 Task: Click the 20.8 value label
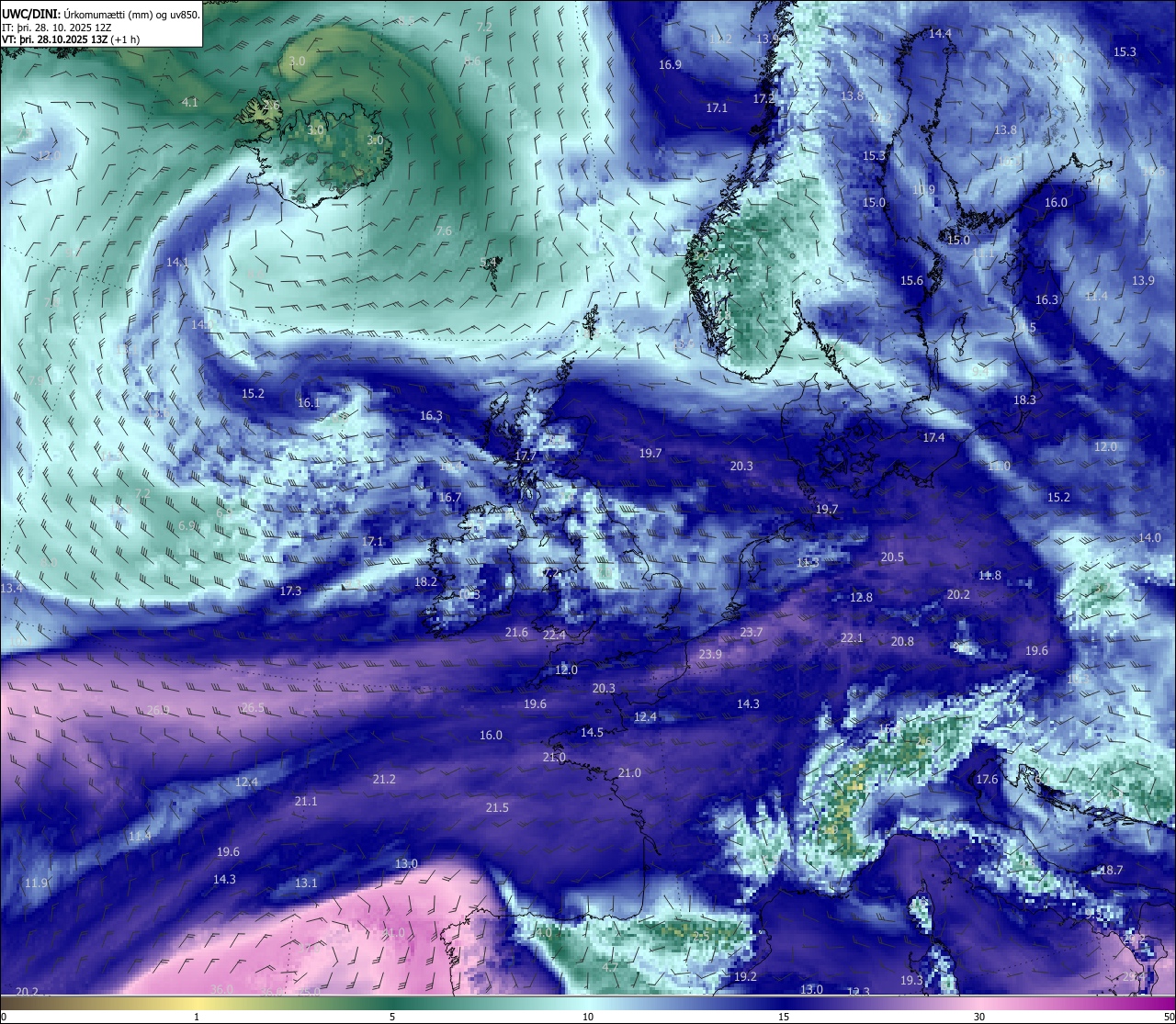point(902,642)
